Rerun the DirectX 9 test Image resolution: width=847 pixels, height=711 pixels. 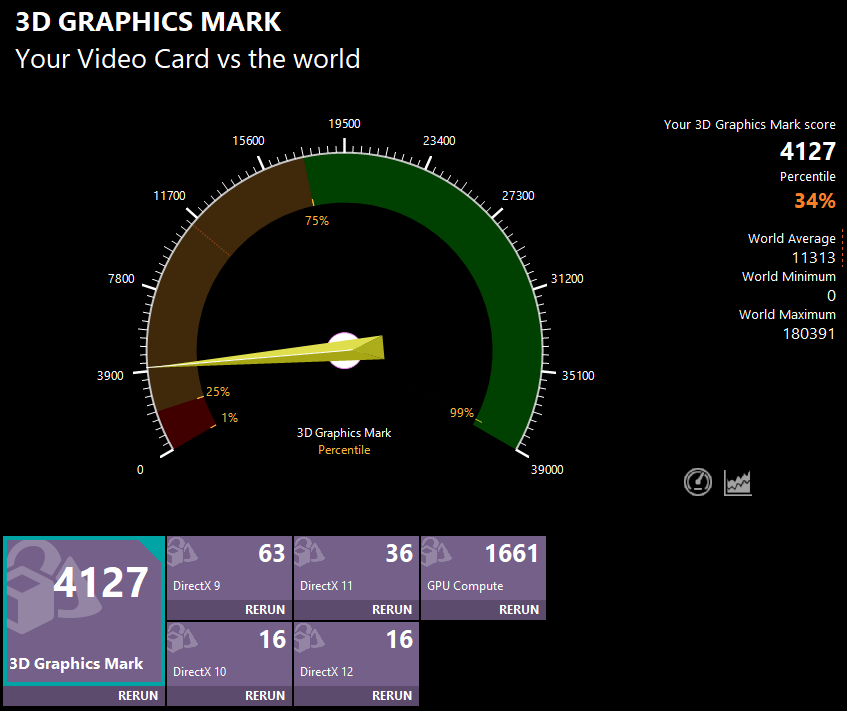click(x=264, y=610)
